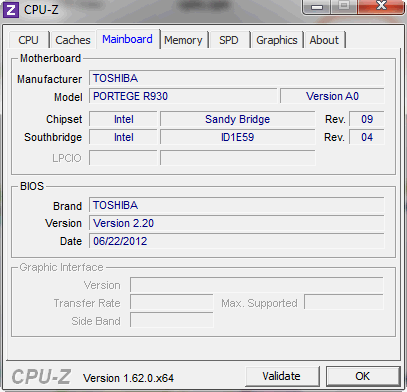Select the Manufacturer field showing TOSHIBA
Viewport: 407px width, 392px height.
(x=237, y=78)
